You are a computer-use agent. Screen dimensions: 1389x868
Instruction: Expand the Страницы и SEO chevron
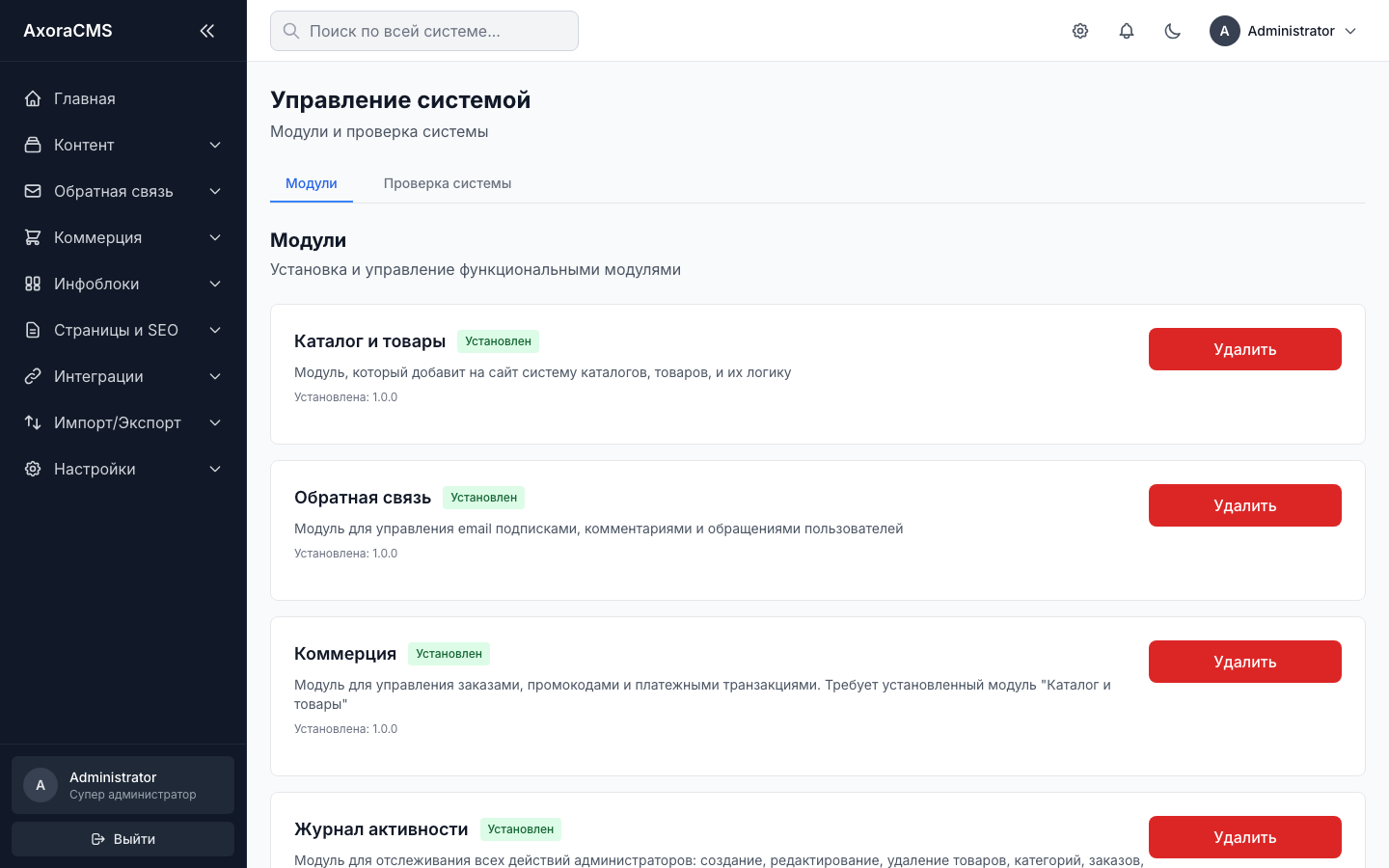pyautogui.click(x=215, y=330)
